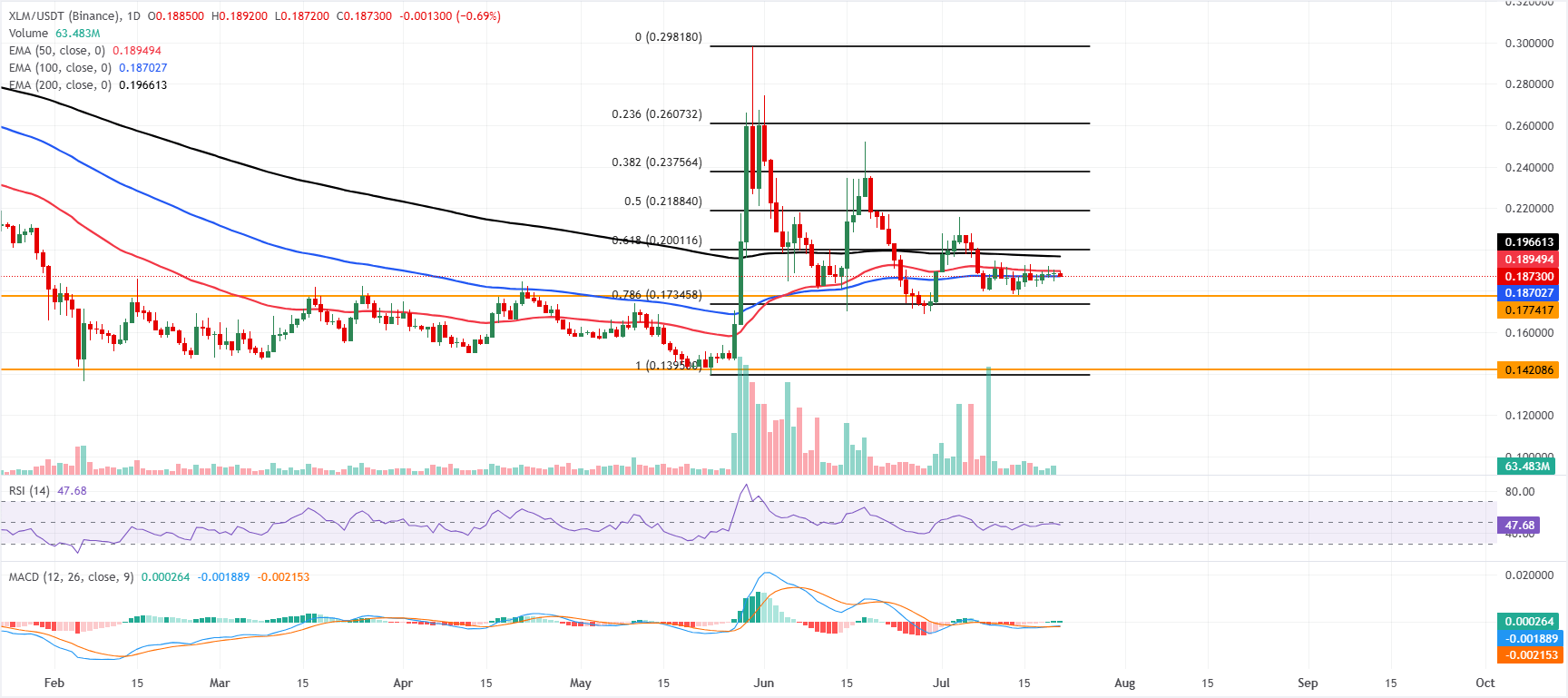Click the XLM/USDT (Binance) symbol title
This screenshot has width=1568, height=698.
click(64, 16)
